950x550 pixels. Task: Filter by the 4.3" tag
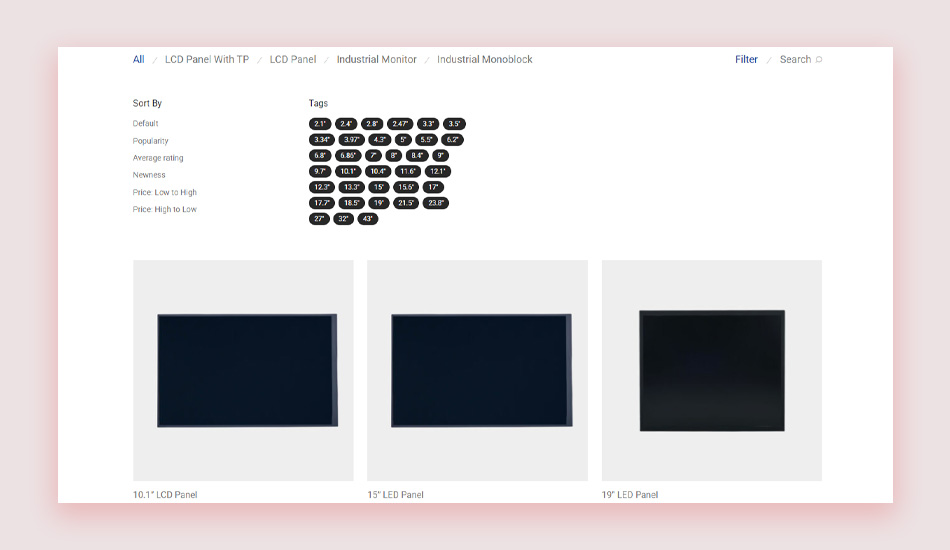(x=380, y=139)
